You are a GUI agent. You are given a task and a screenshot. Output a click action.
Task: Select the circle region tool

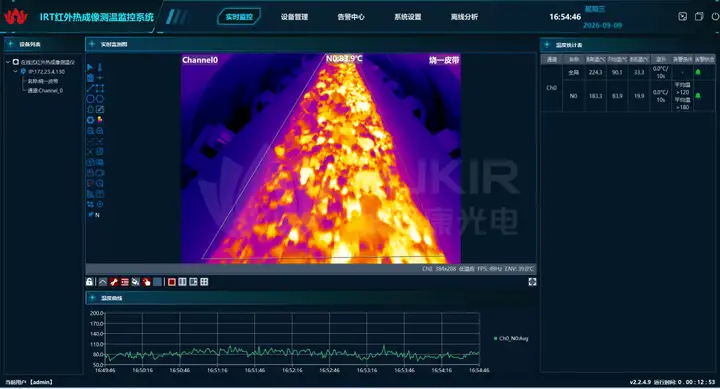[90, 99]
